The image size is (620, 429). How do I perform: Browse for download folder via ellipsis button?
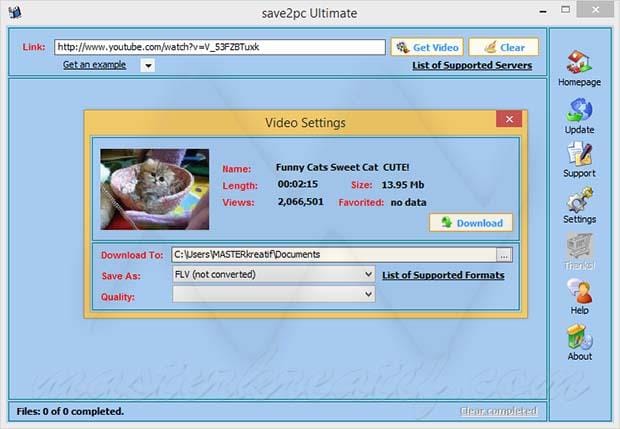click(504, 255)
